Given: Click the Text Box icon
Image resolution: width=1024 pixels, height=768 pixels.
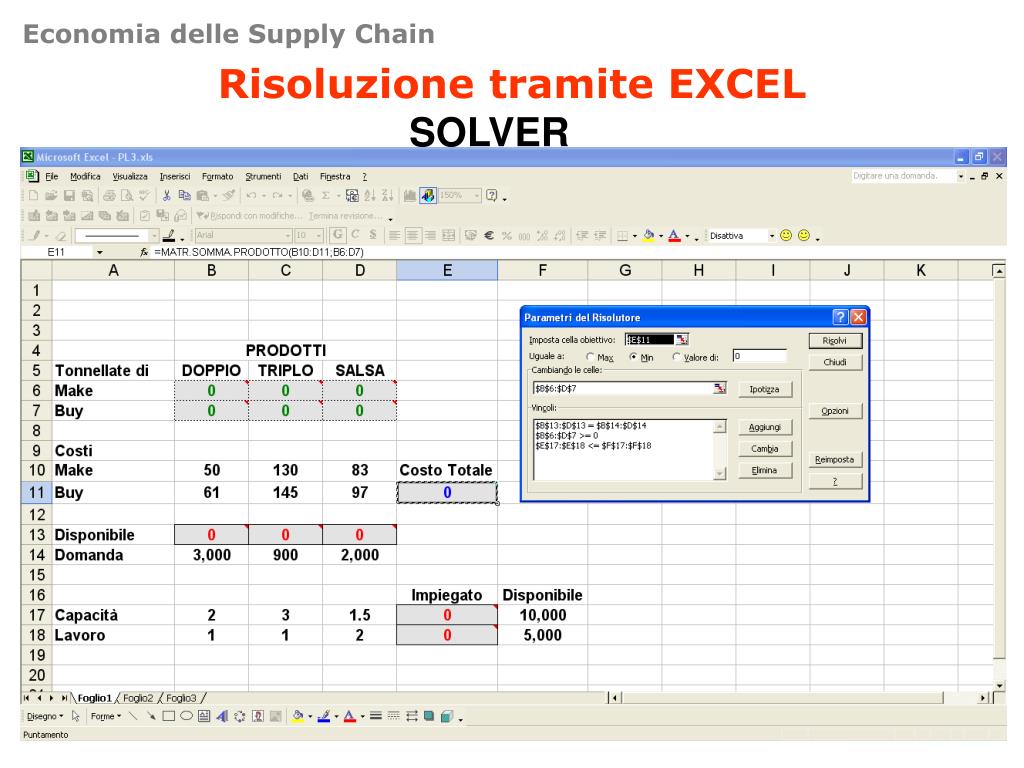Looking at the screenshot, I should click(204, 716).
